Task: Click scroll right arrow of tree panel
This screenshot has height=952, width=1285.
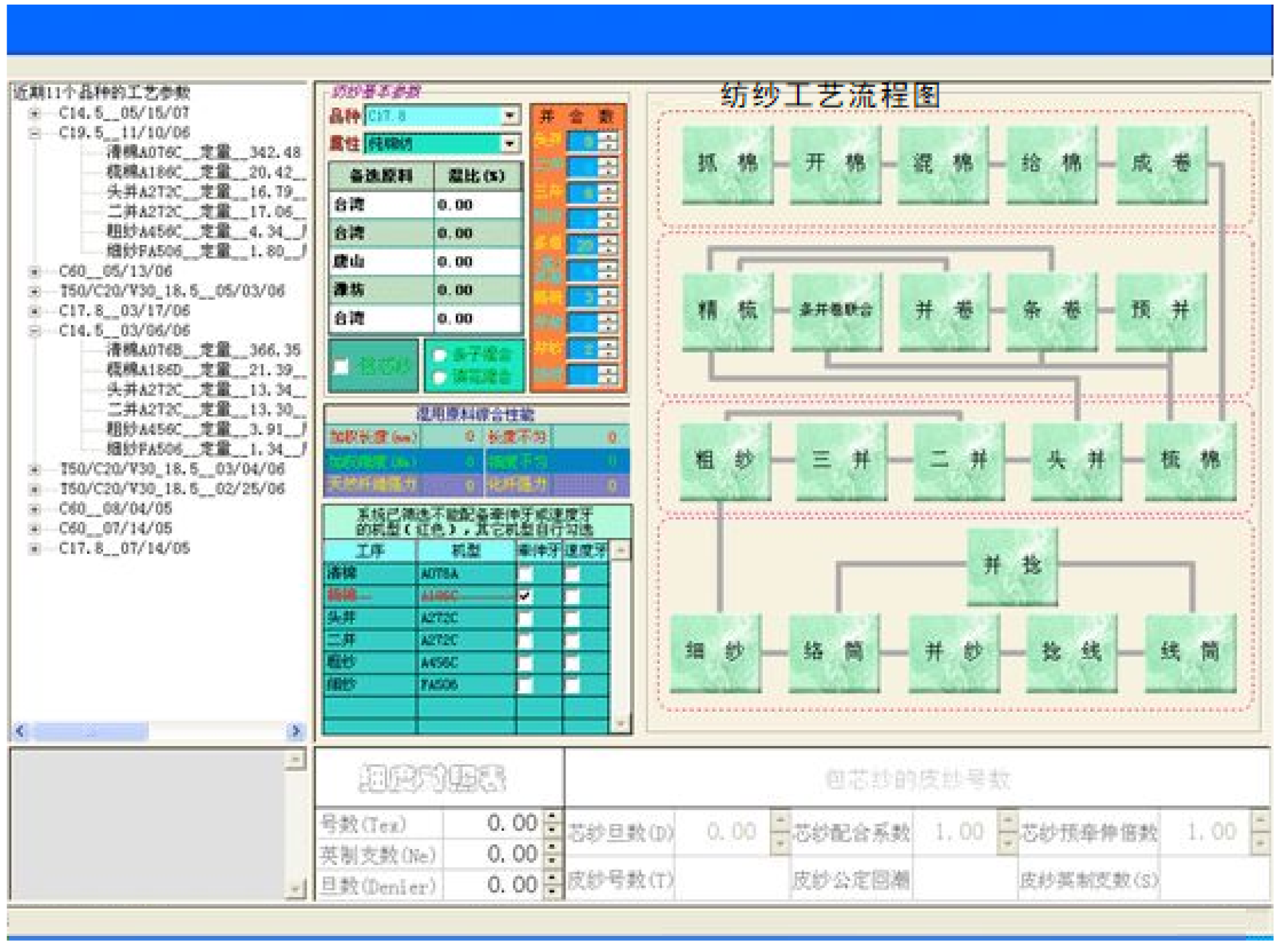Action: click(x=296, y=731)
